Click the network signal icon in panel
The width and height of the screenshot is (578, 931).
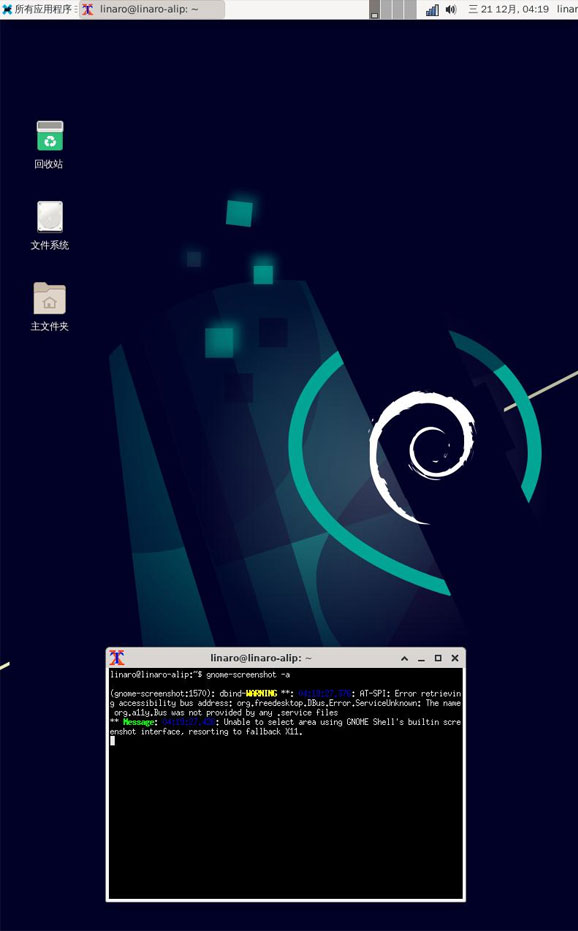pyautogui.click(x=432, y=10)
